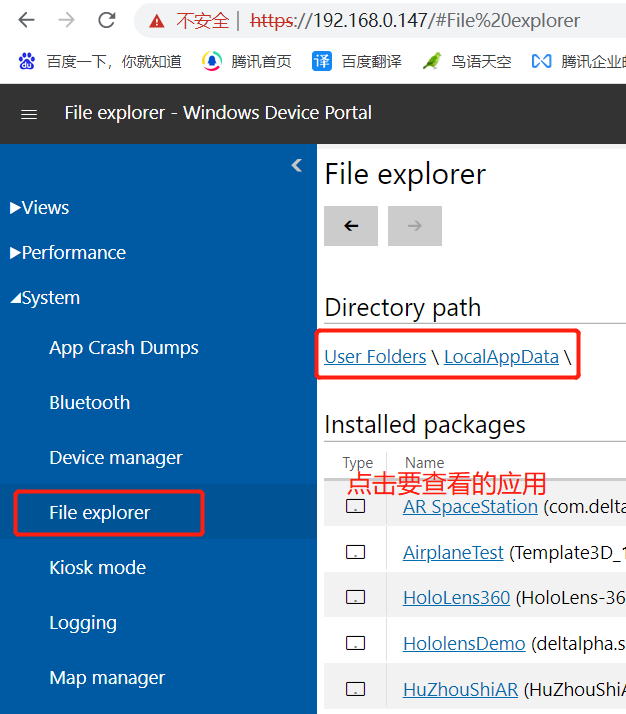Click the File explorer back arrow button
Viewport: 626px width, 714px height.
point(351,226)
